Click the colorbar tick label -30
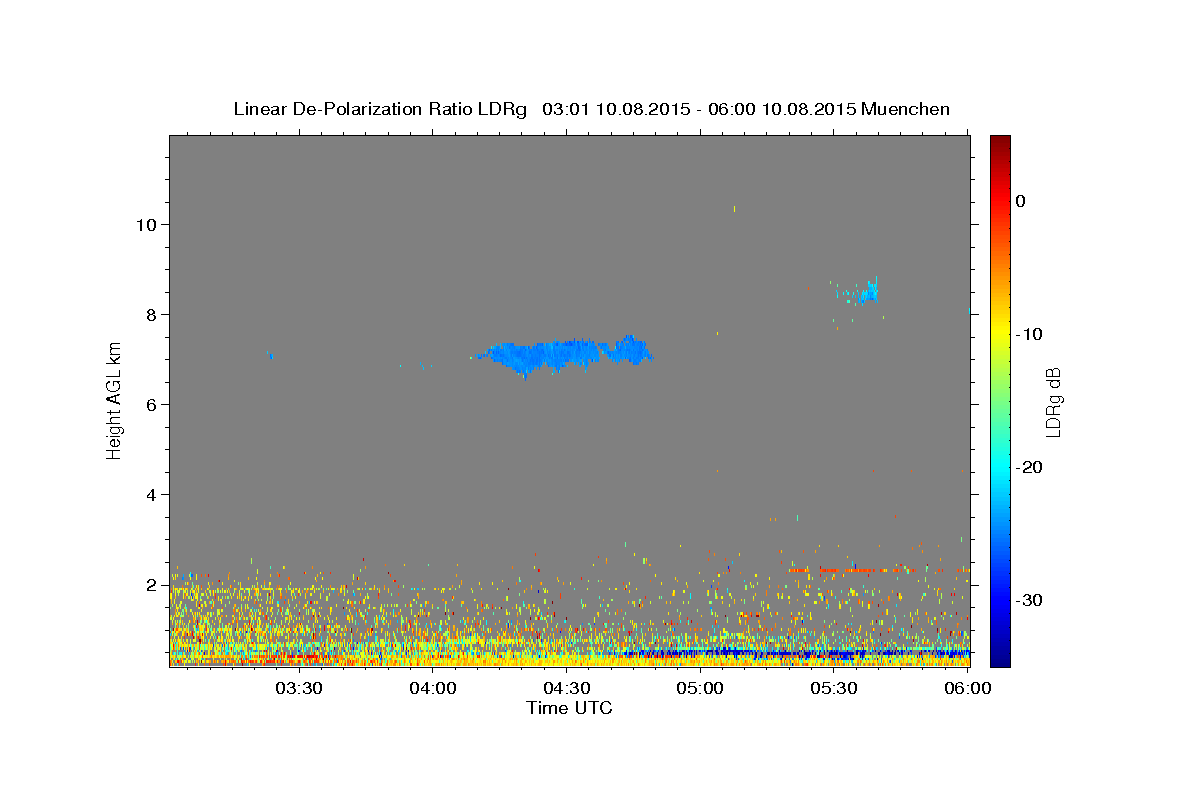 1030,600
